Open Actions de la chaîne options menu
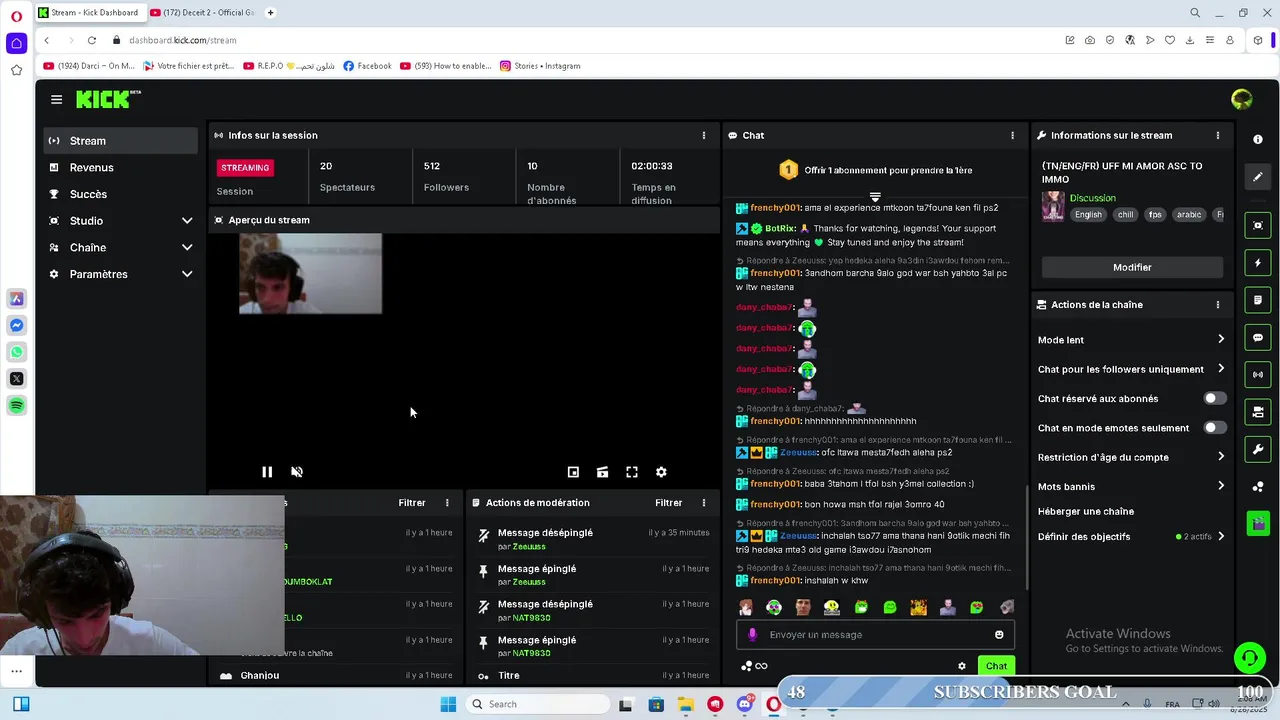The width and height of the screenshot is (1280, 720). [1217, 305]
